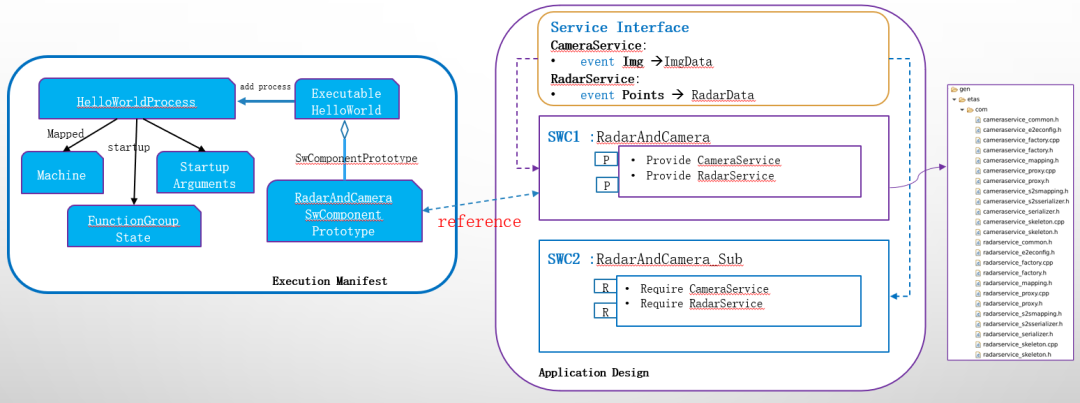Click the cameraservice_common.h file icon
Image resolution: width=1080 pixels, height=403 pixels.
[978, 120]
